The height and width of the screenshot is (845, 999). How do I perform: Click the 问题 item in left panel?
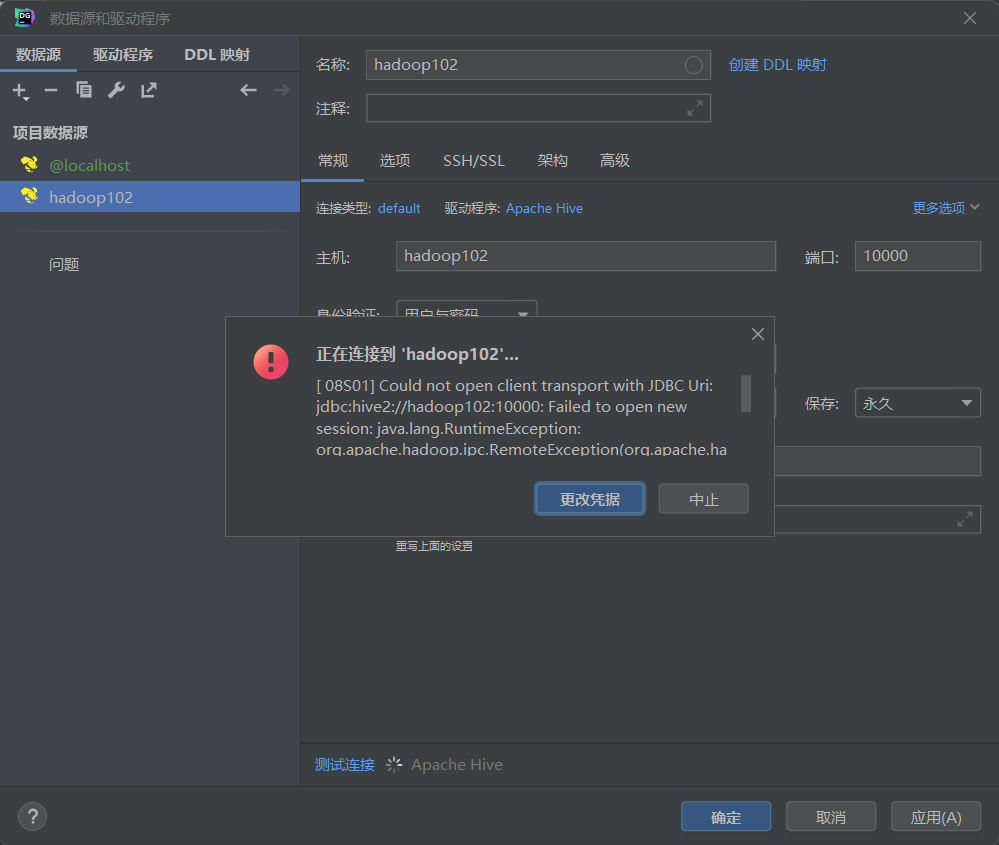tap(64, 264)
